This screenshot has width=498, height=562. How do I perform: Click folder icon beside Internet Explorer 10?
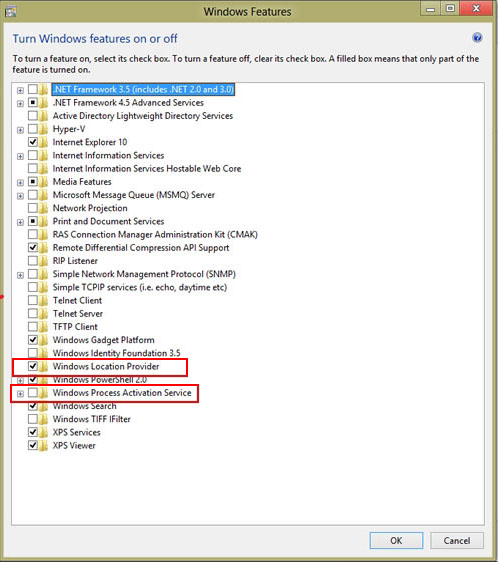pyautogui.click(x=43, y=142)
